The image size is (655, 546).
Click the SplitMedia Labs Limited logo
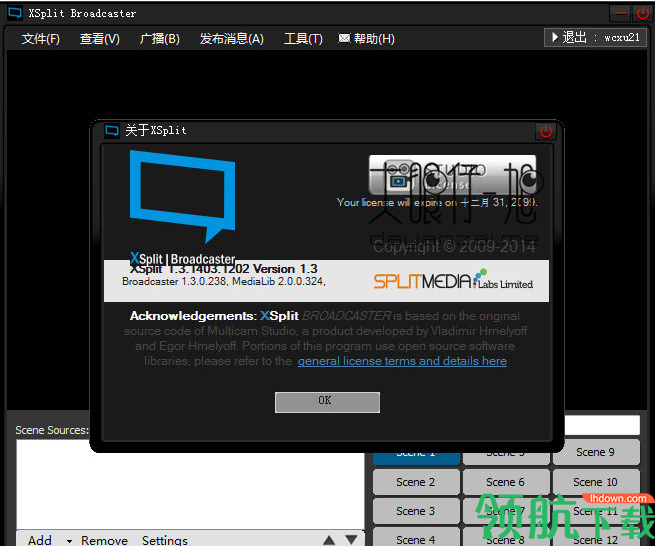point(453,280)
